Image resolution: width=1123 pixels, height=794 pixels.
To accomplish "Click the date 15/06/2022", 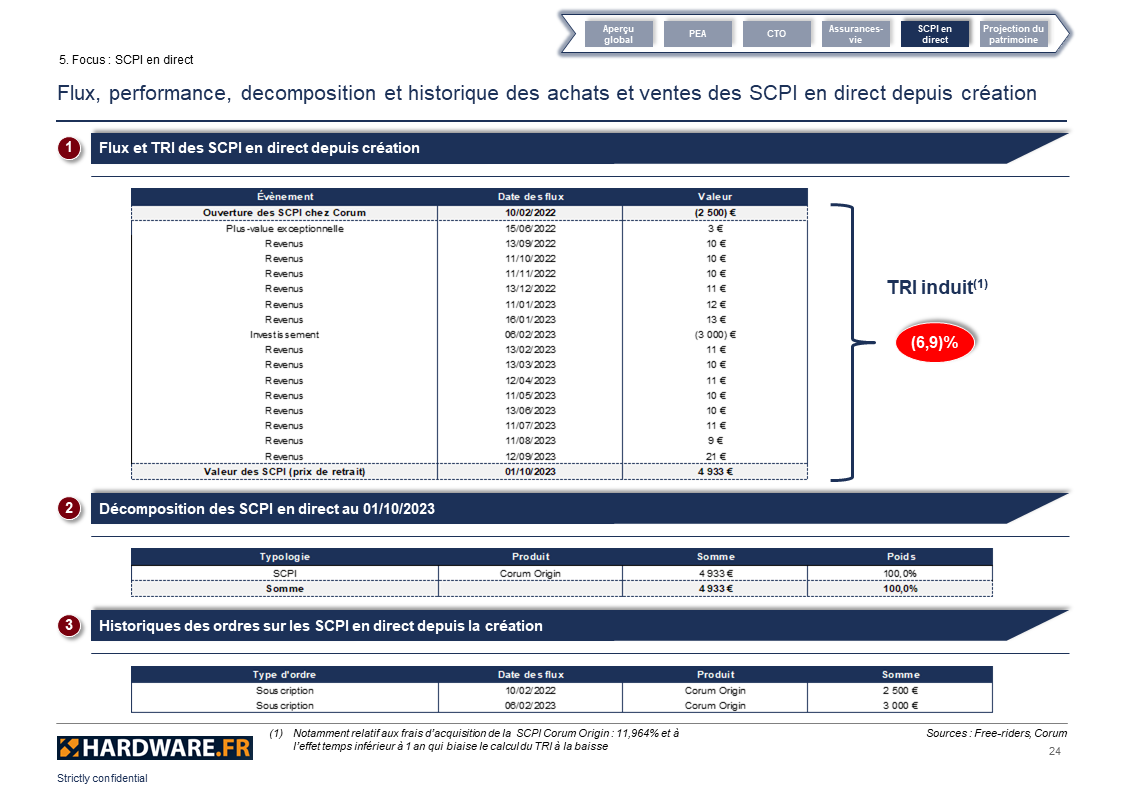I will [x=530, y=228].
